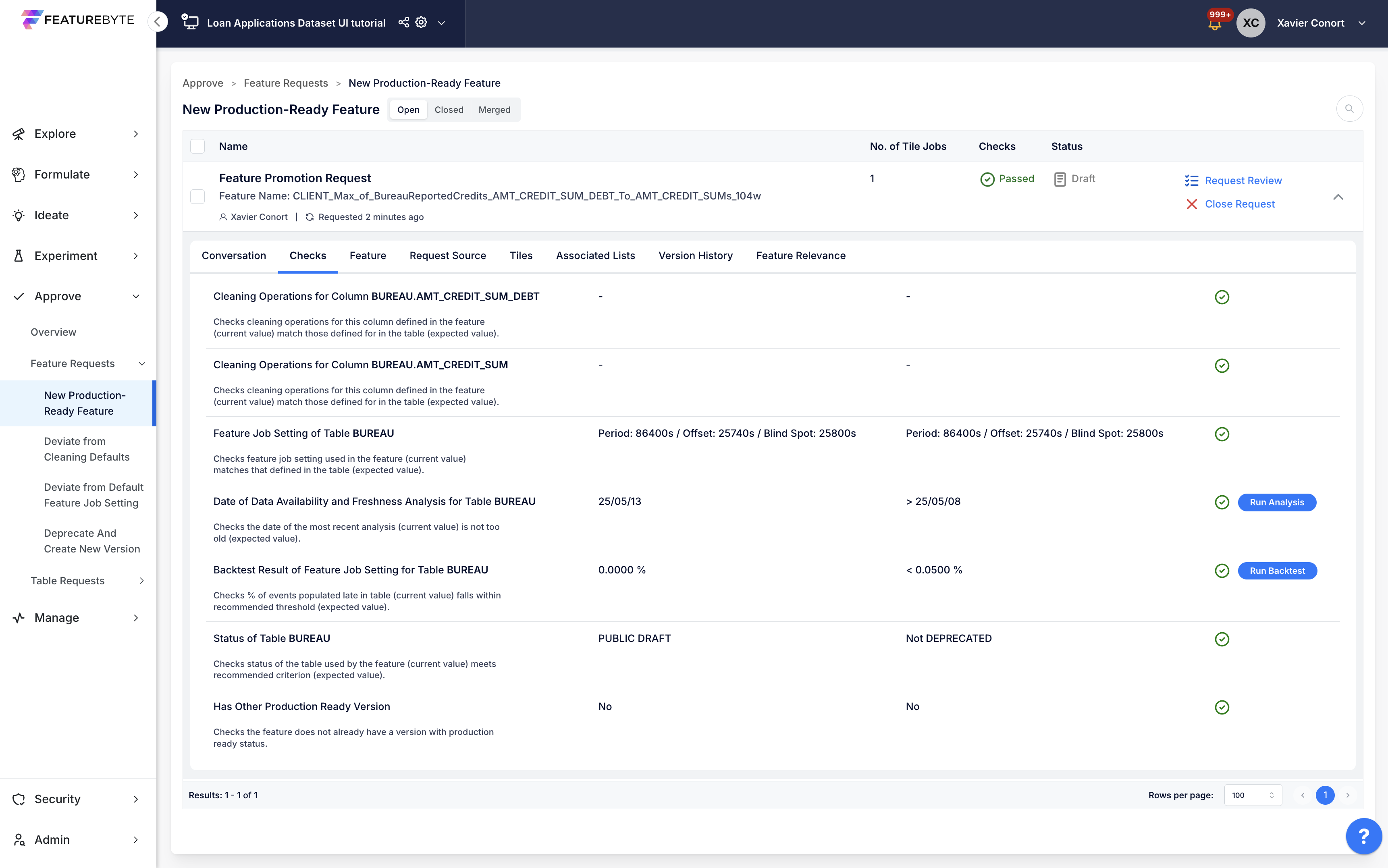Click the Feature Requests breadcrumb link
Screen dimensions: 1388x868
(x=286, y=83)
